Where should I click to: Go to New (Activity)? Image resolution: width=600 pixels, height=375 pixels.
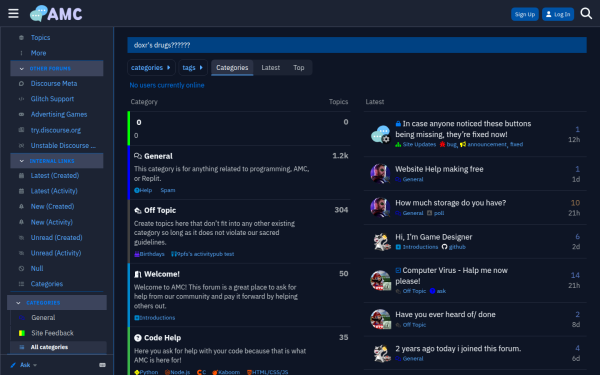52,222
